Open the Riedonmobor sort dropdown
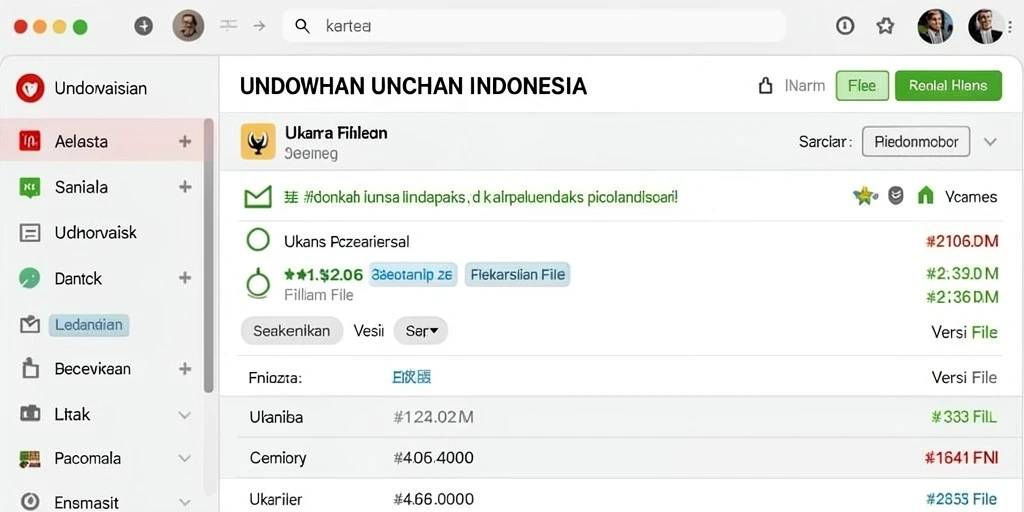 pyautogui.click(x=916, y=142)
